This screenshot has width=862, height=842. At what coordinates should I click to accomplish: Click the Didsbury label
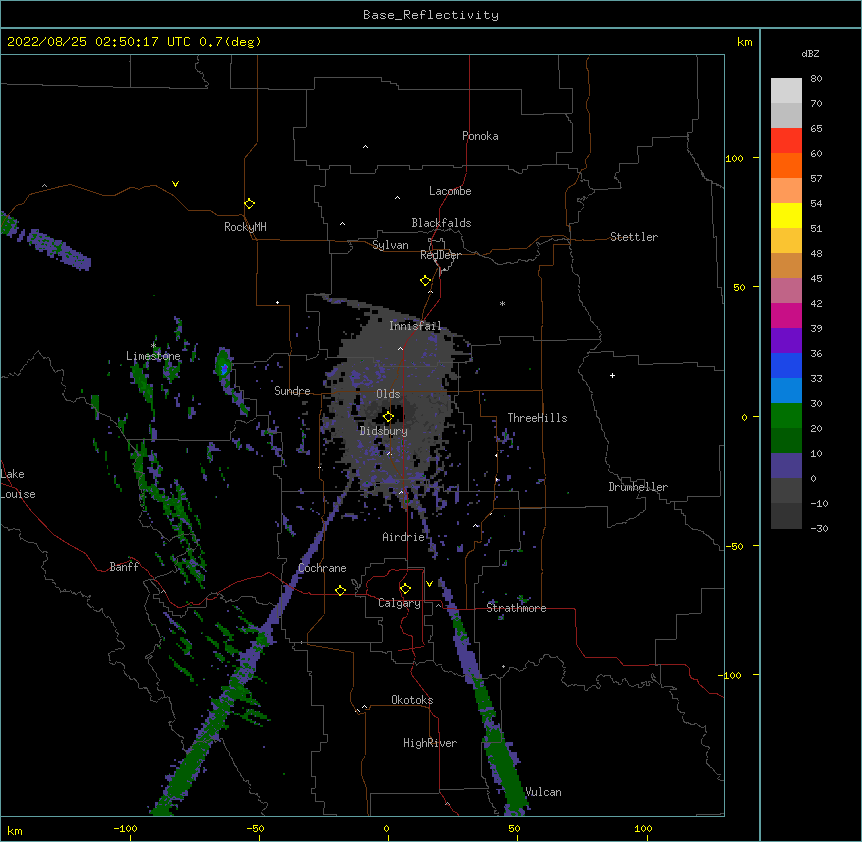(x=384, y=431)
